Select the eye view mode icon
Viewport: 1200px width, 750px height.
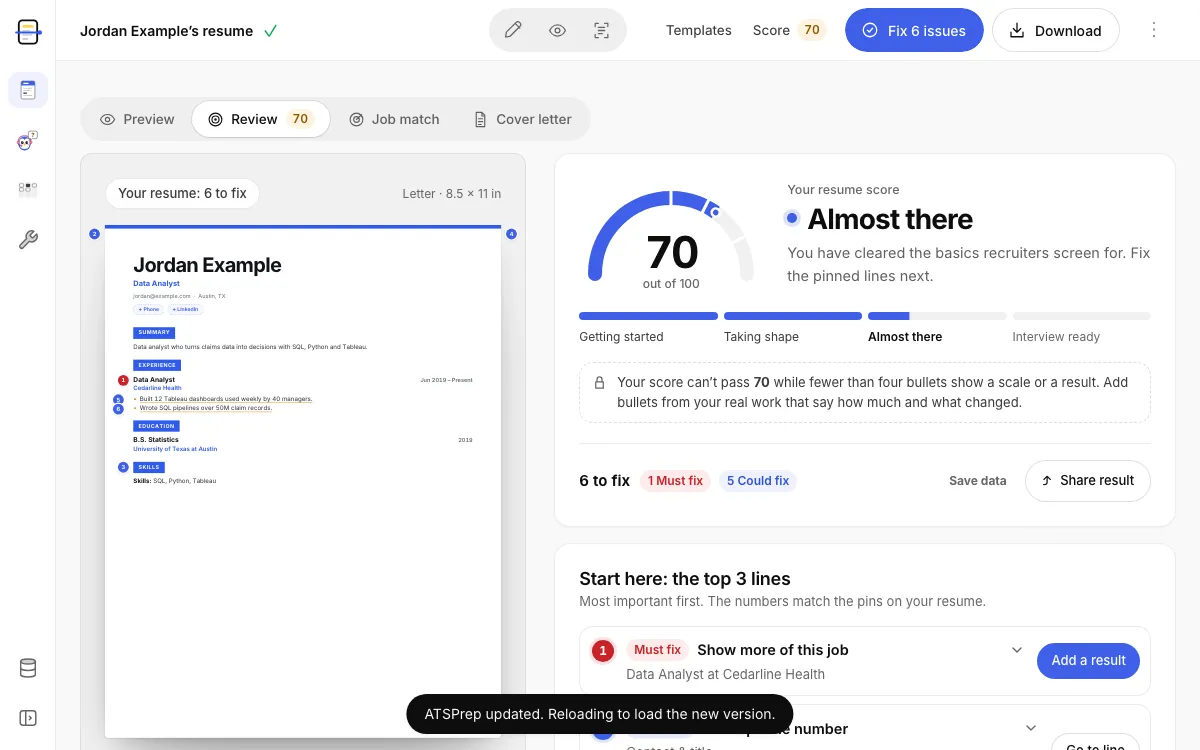point(558,30)
